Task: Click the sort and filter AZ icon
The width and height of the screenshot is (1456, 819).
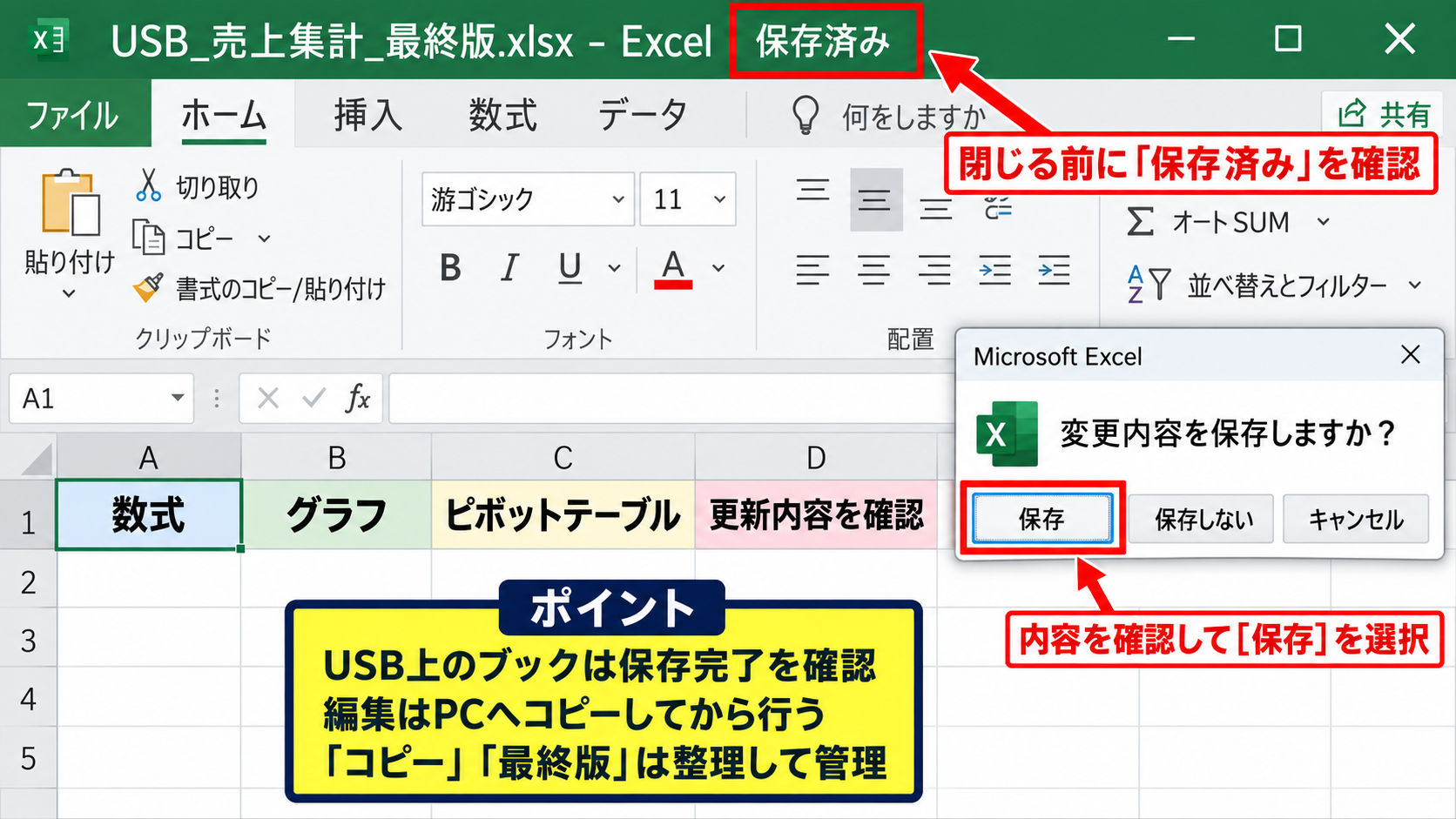Action: coord(1148,284)
